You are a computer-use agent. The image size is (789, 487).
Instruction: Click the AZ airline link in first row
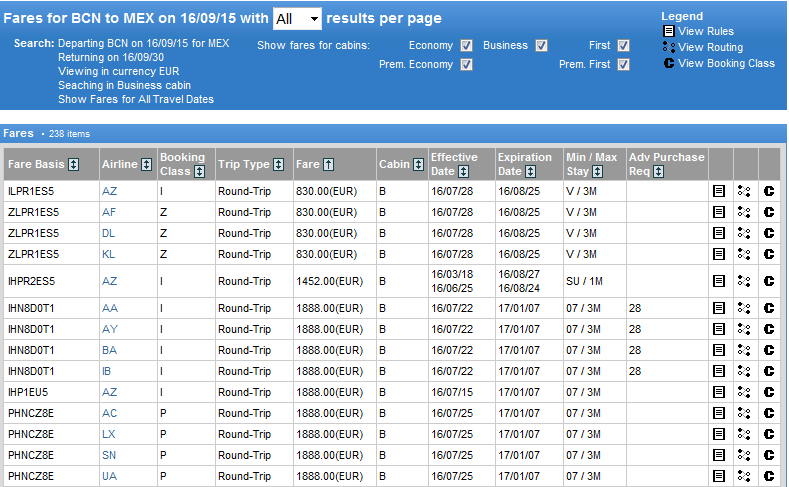(x=109, y=191)
